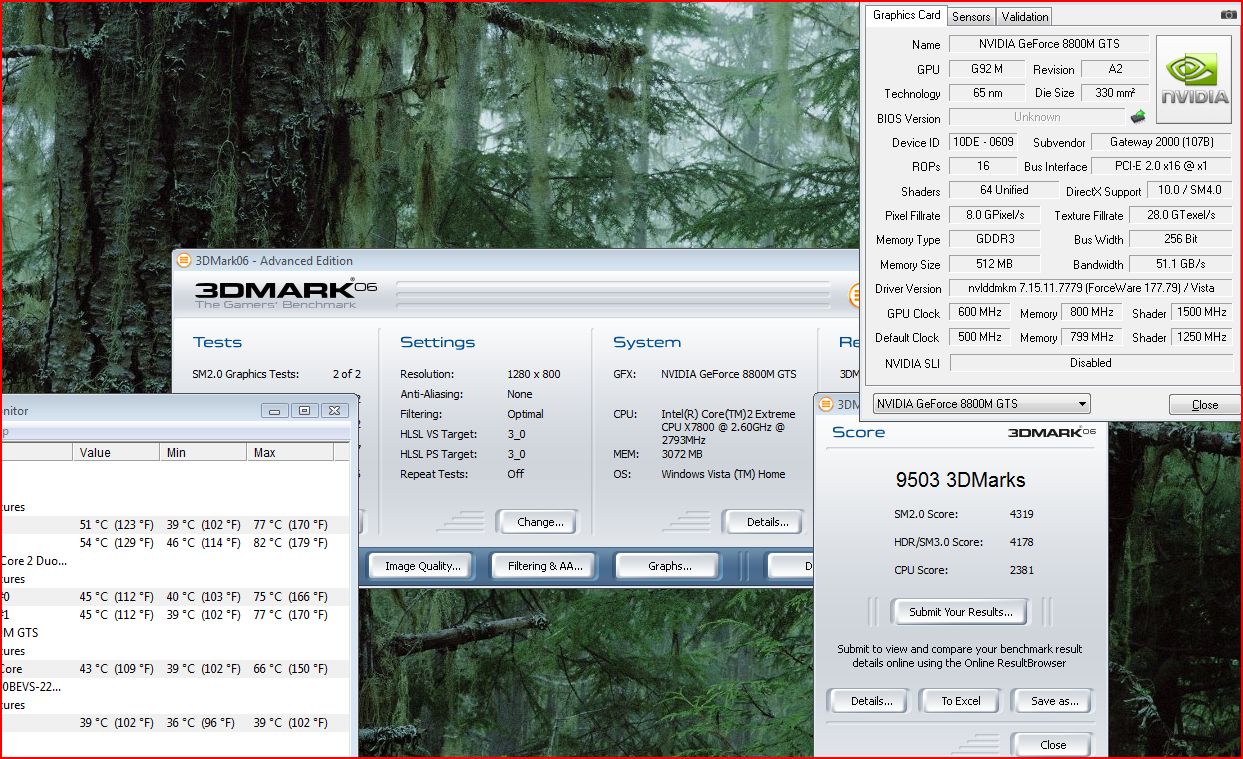Click the Save as... button

1054,701
